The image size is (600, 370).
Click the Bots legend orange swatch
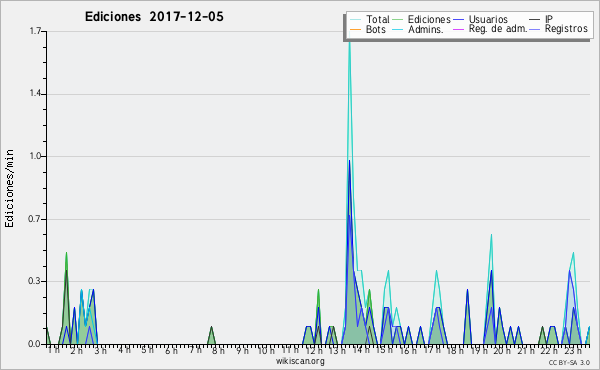[x=355, y=29]
